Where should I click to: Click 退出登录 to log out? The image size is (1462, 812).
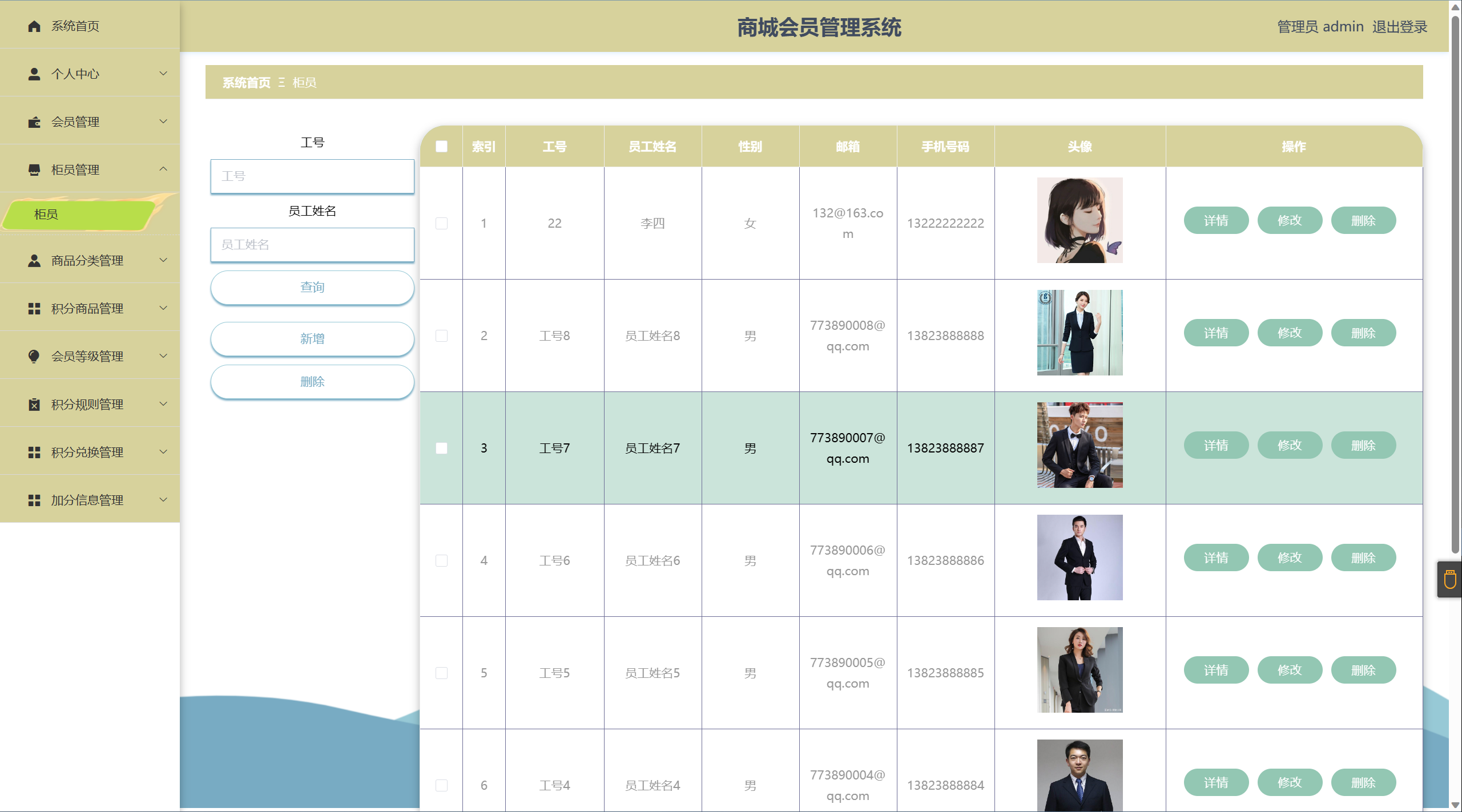[1399, 27]
